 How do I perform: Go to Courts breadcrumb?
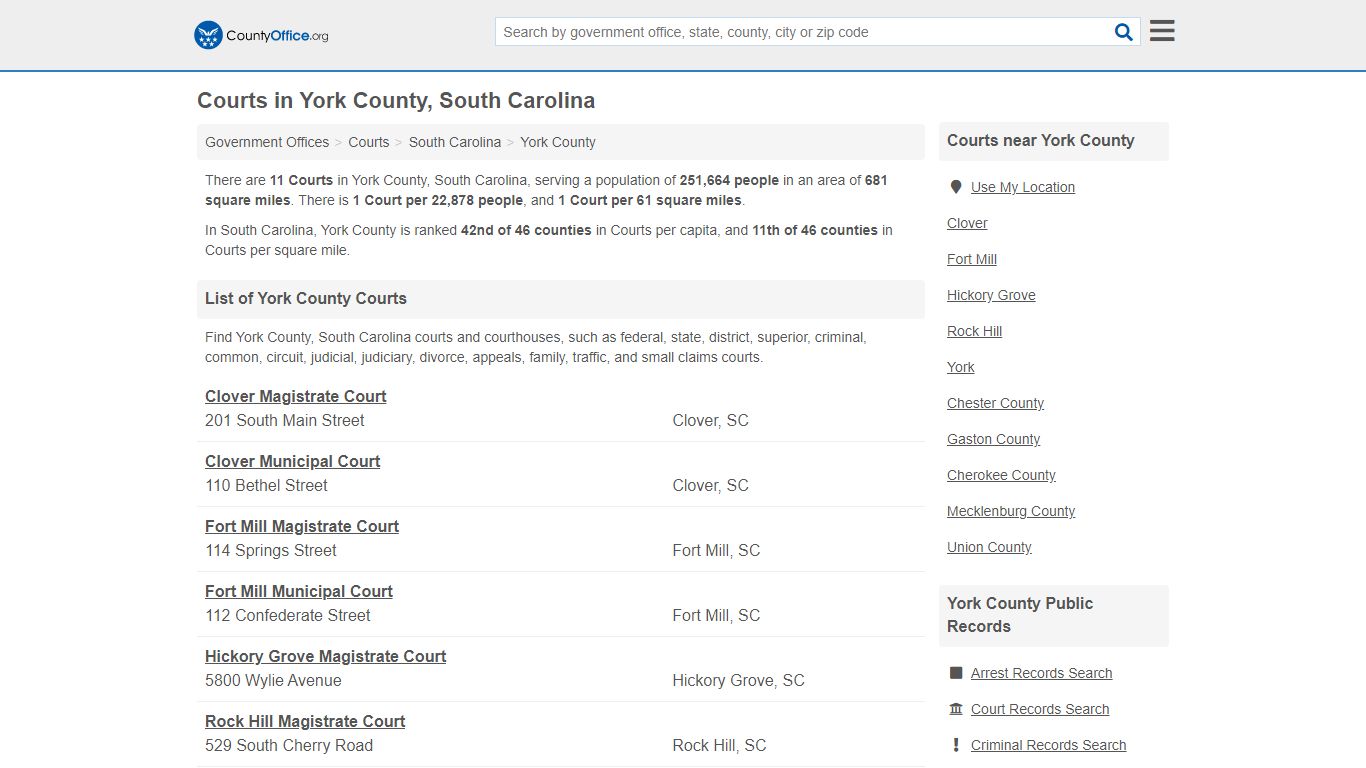point(369,142)
